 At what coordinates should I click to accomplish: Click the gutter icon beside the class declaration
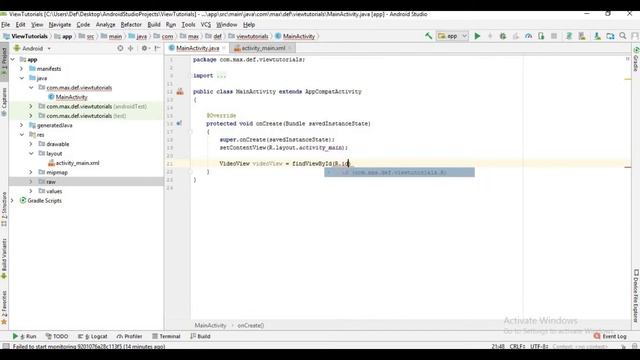(x=180, y=91)
